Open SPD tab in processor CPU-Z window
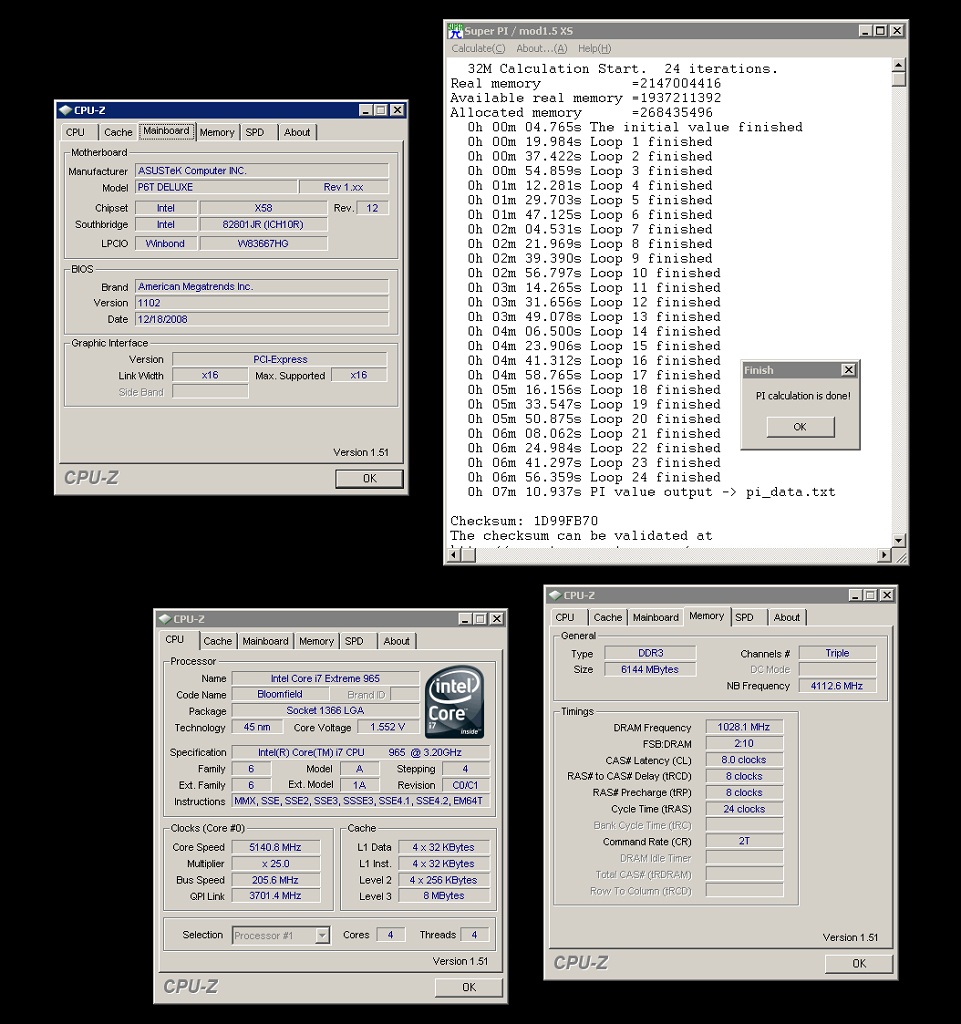 click(354, 641)
